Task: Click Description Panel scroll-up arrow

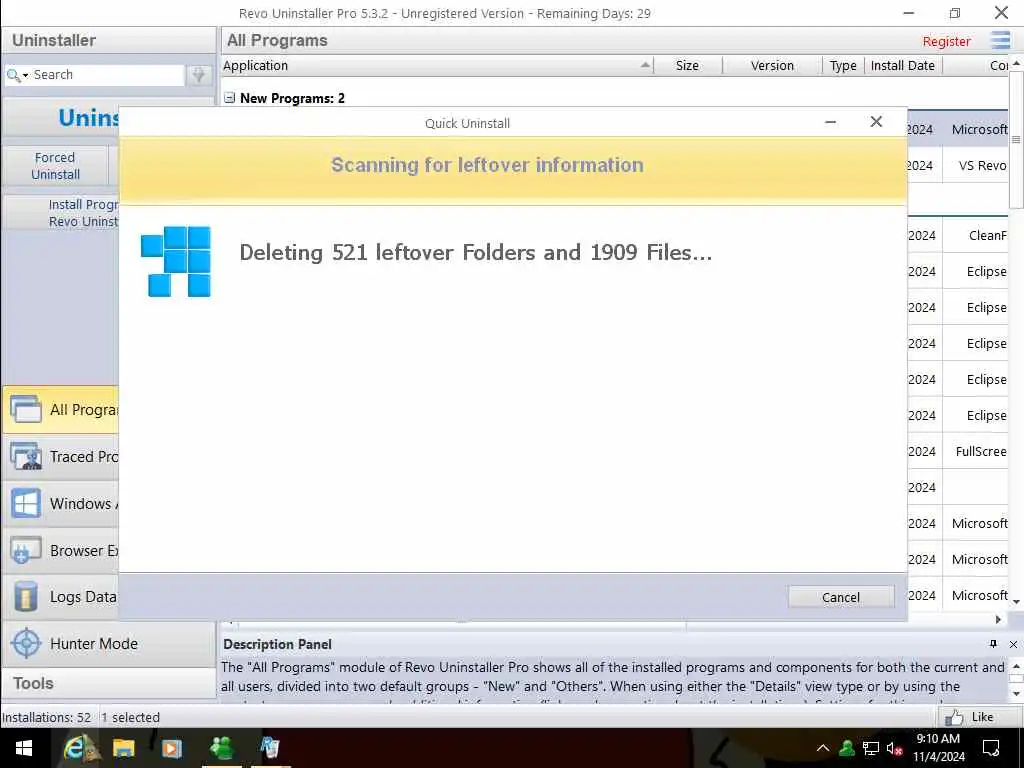Action: pyautogui.click(x=1016, y=666)
